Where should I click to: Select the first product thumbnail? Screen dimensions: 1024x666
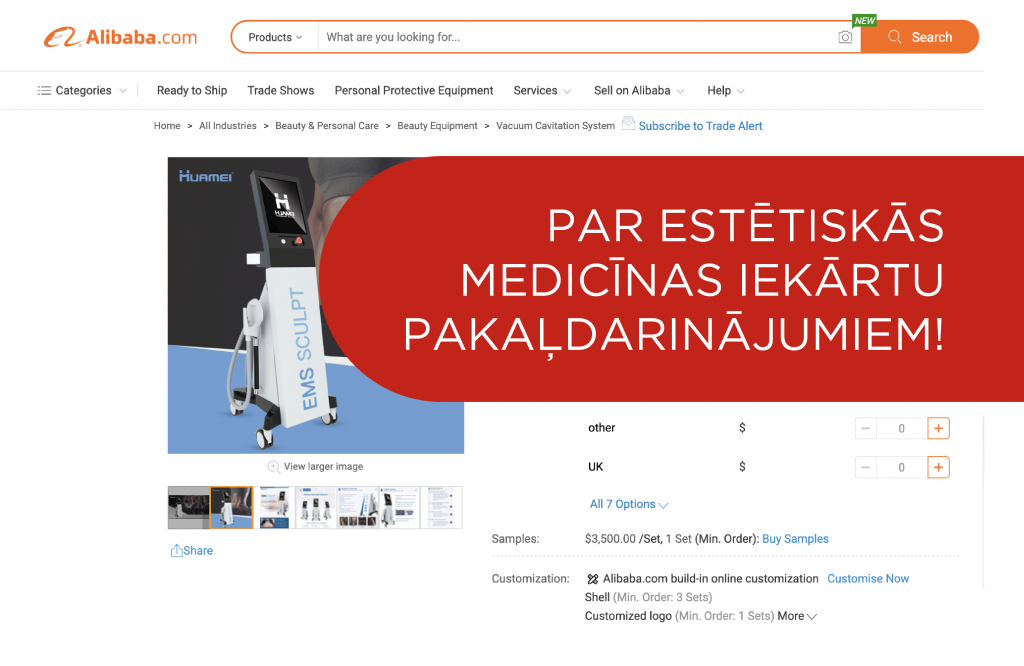click(x=189, y=507)
